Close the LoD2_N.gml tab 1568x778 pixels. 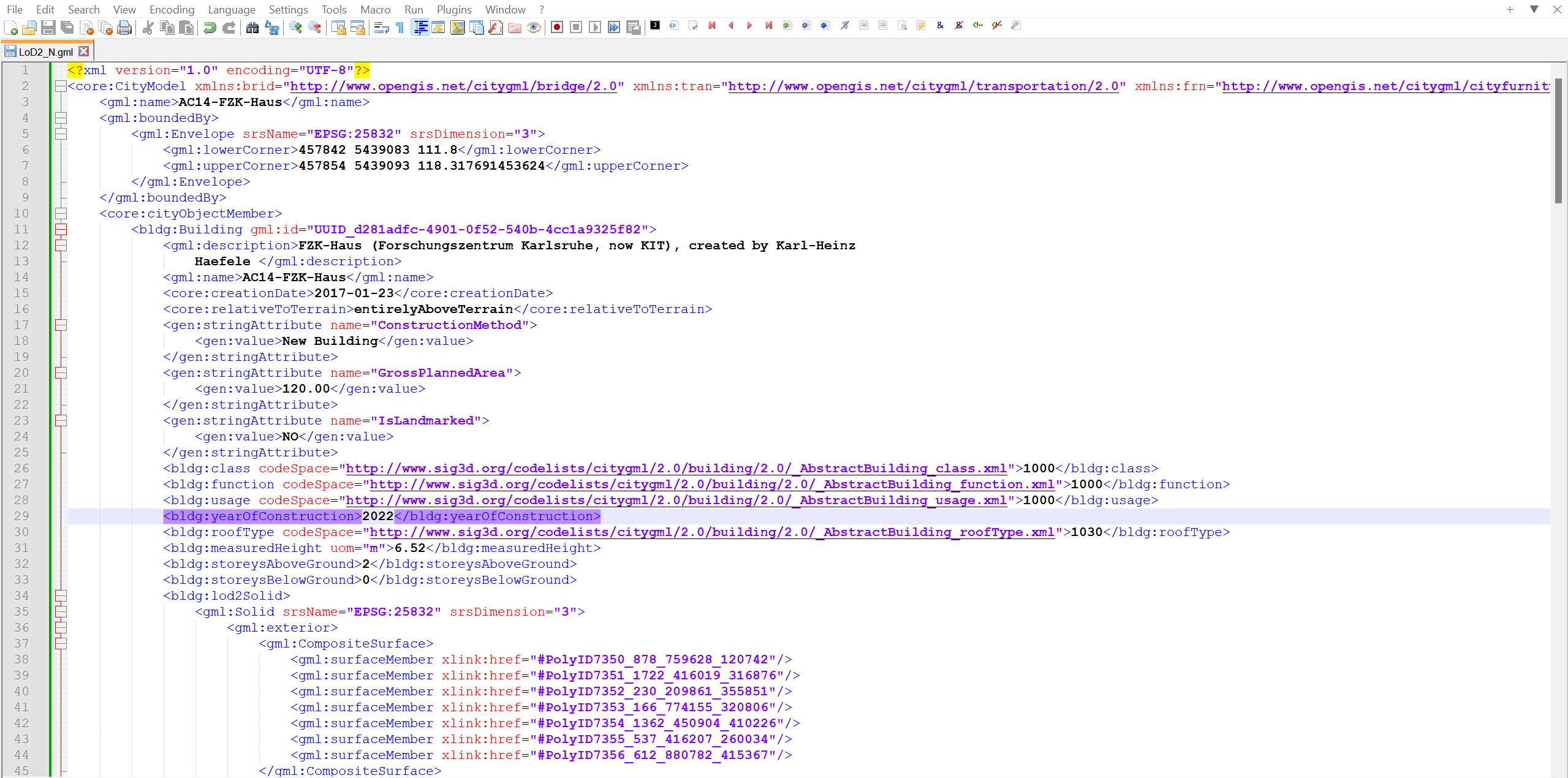(84, 51)
